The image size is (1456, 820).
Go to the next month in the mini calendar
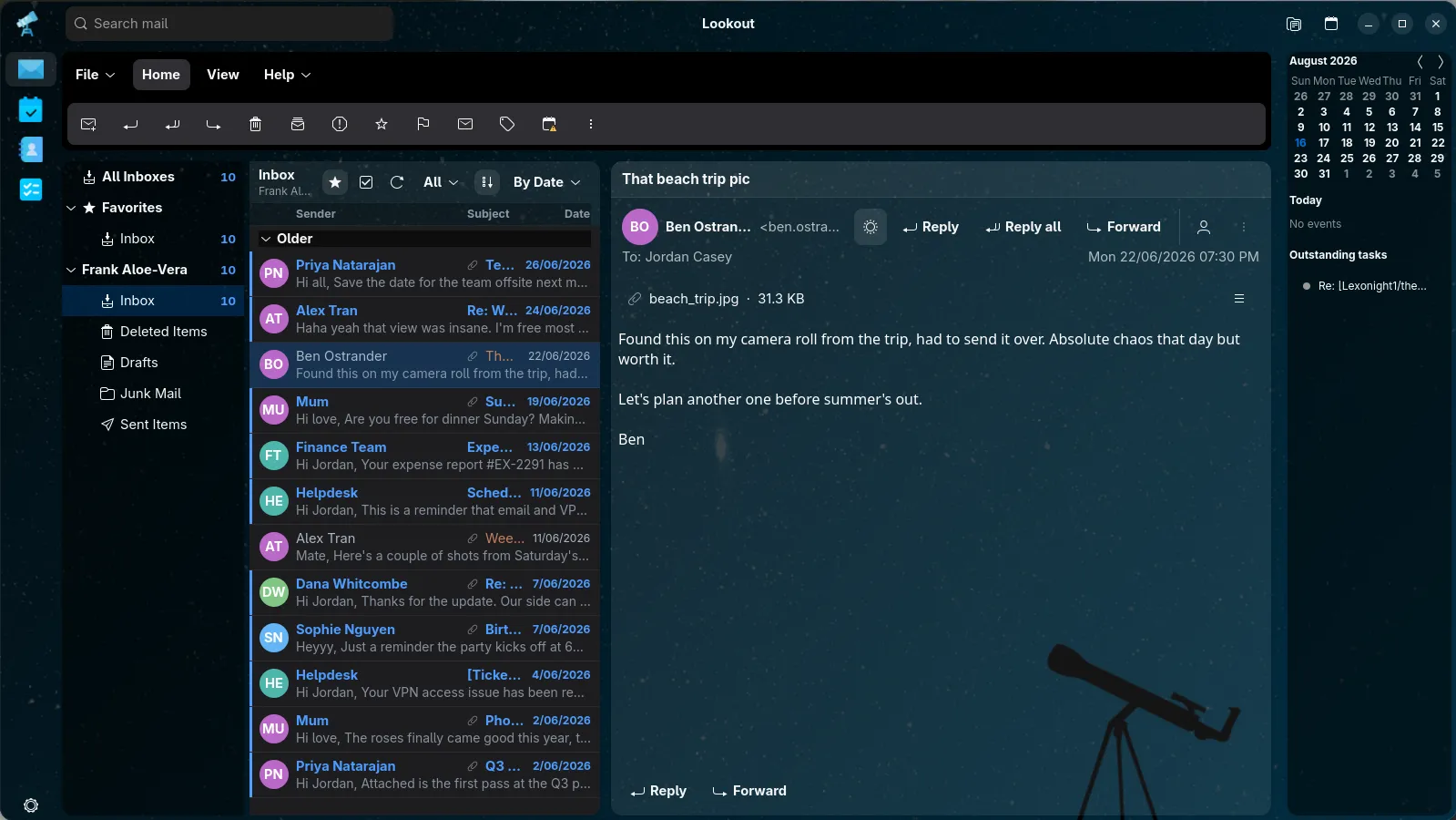1441,62
